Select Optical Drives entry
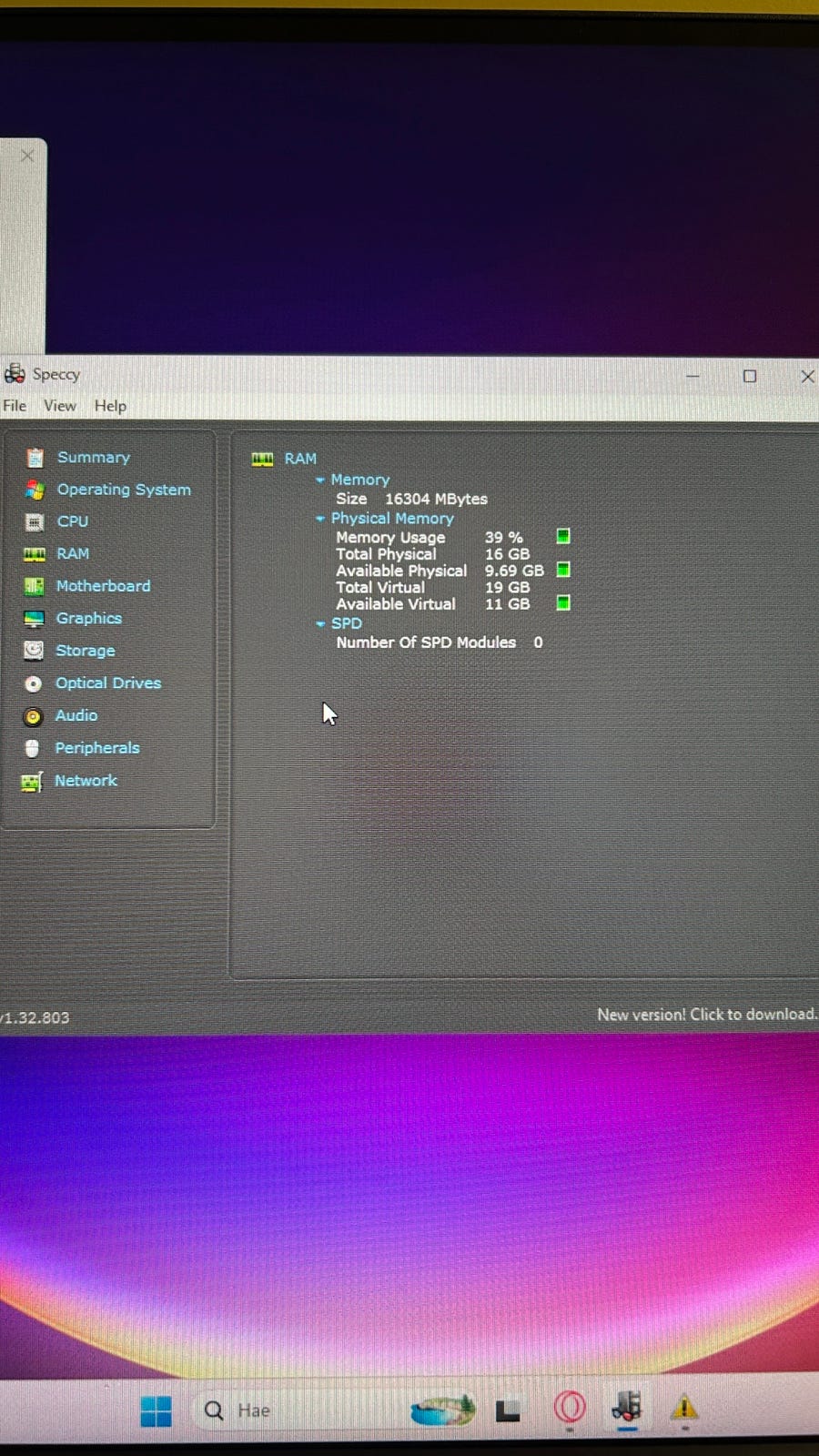 [x=108, y=682]
